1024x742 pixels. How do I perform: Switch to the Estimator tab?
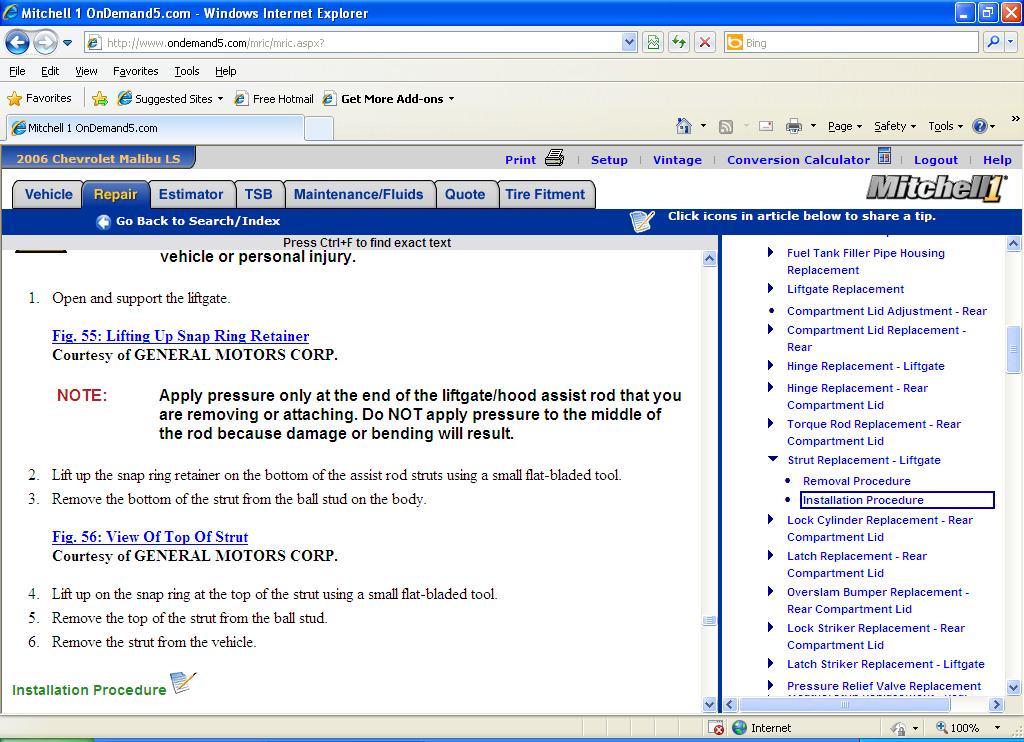[191, 194]
